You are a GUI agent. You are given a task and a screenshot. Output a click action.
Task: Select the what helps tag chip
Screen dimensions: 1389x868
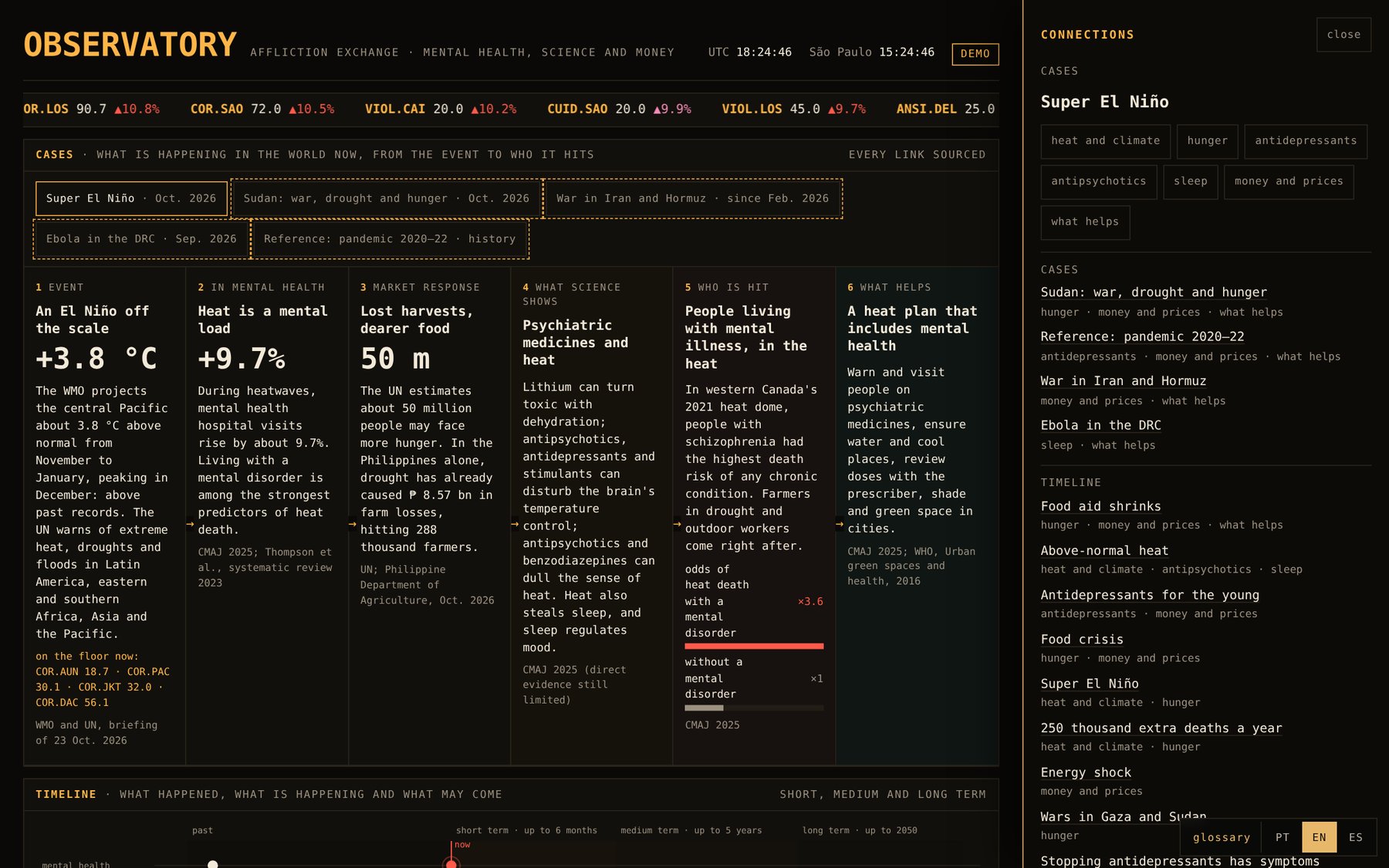[1085, 222]
